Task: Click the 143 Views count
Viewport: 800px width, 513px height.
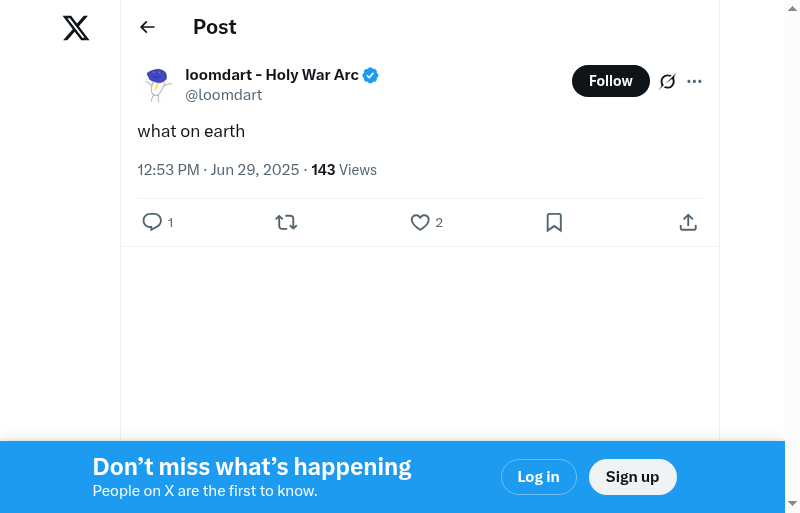Action: (x=344, y=170)
